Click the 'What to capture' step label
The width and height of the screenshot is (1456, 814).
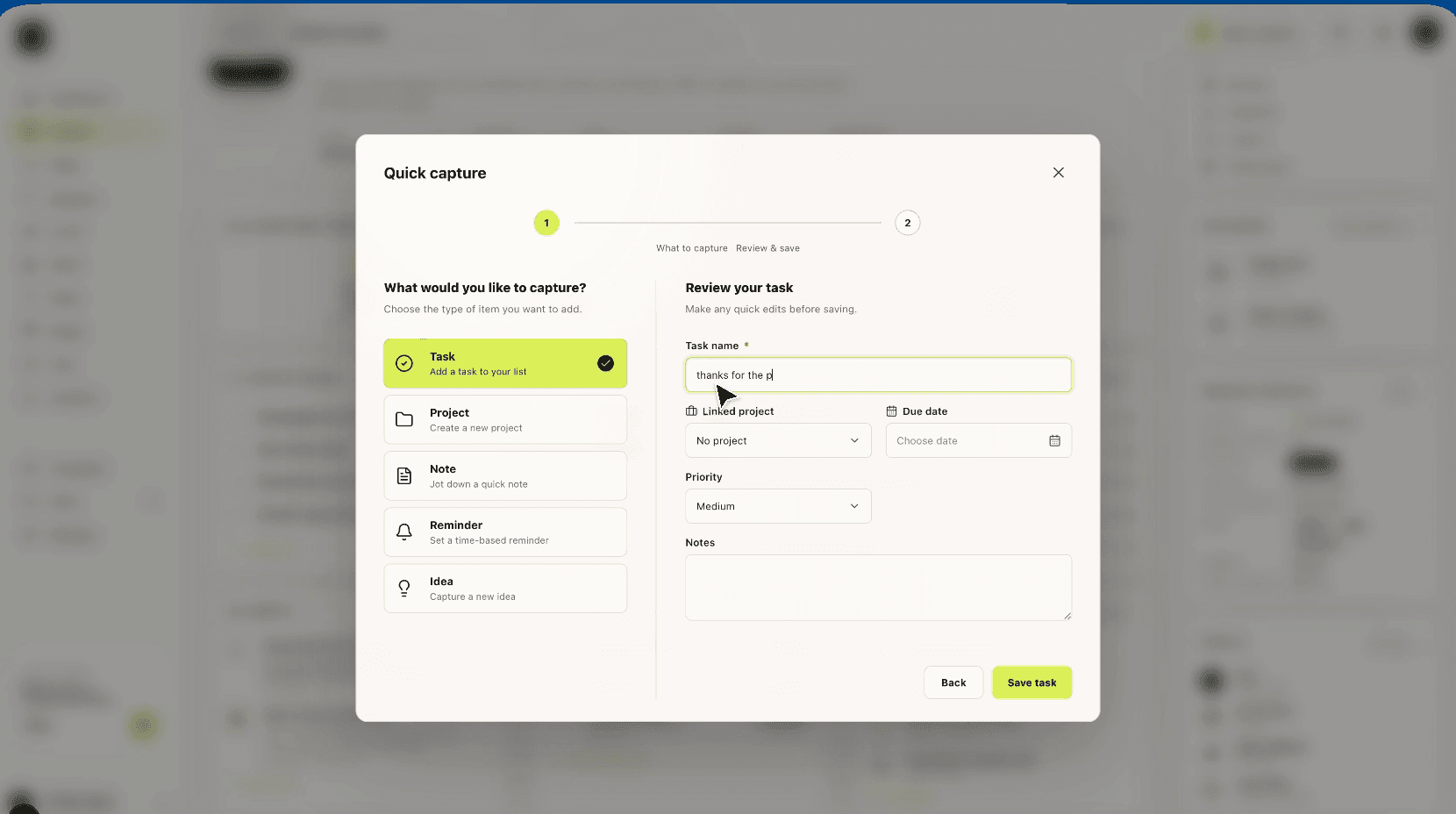(x=692, y=248)
